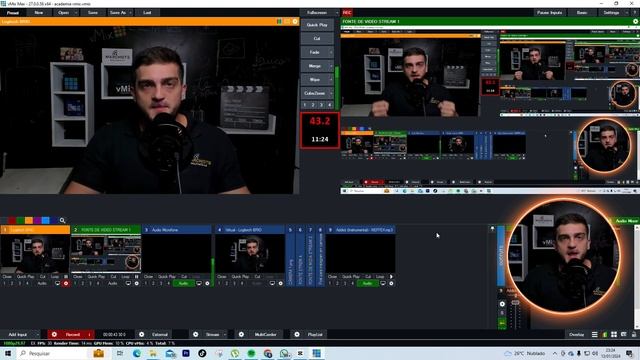This screenshot has height=360, width=640.
Task: Open the Settings dropdown arrow in the top bar
Action: click(x=627, y=13)
